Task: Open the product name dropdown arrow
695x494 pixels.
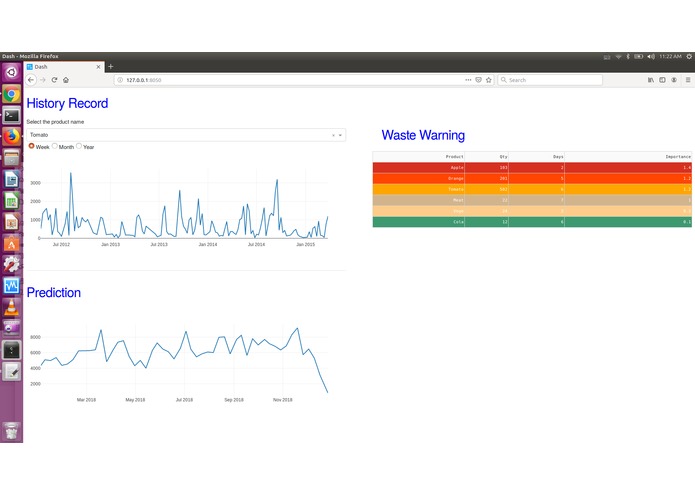Action: [340, 135]
